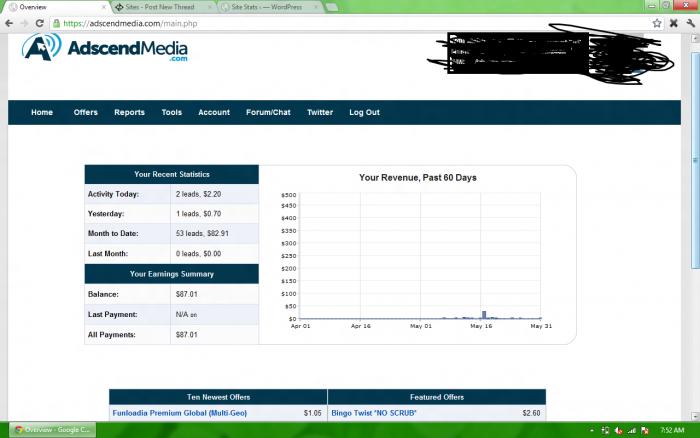This screenshot has height=438, width=700.
Task: Click the browser Back arrow
Action: tap(9, 23)
